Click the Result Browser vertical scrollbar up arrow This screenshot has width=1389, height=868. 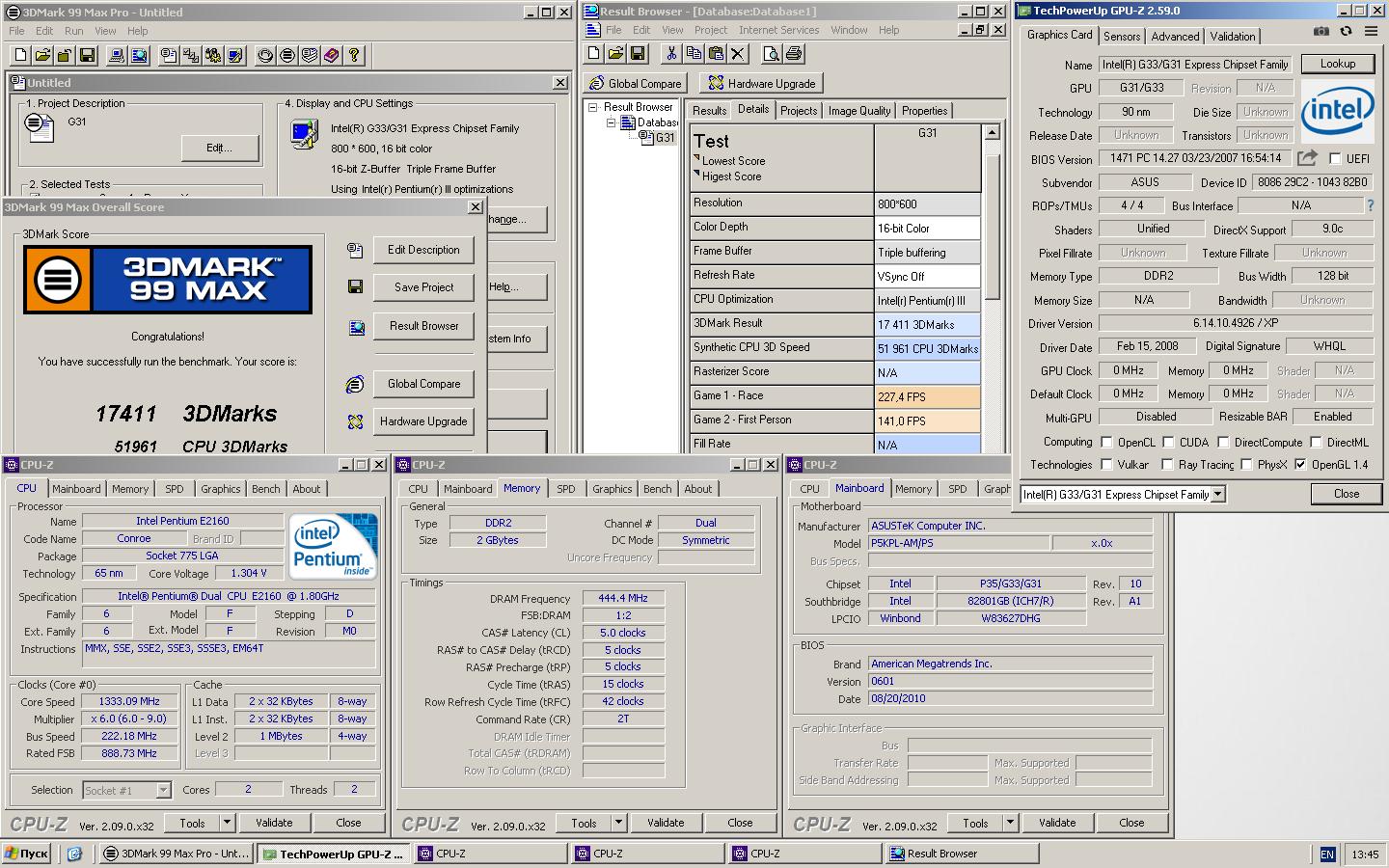992,133
